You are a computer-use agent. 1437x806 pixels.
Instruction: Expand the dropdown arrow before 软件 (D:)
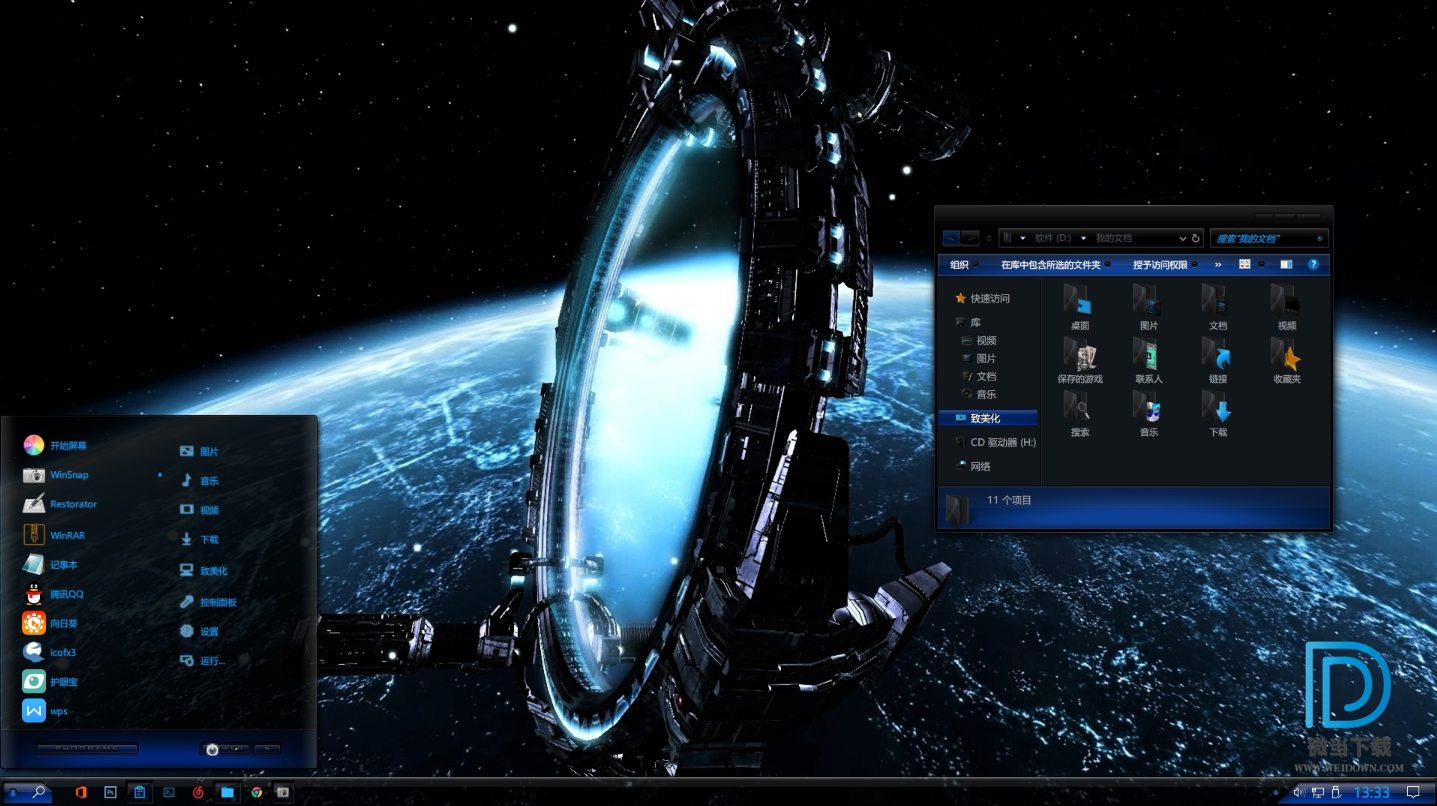click(1023, 238)
